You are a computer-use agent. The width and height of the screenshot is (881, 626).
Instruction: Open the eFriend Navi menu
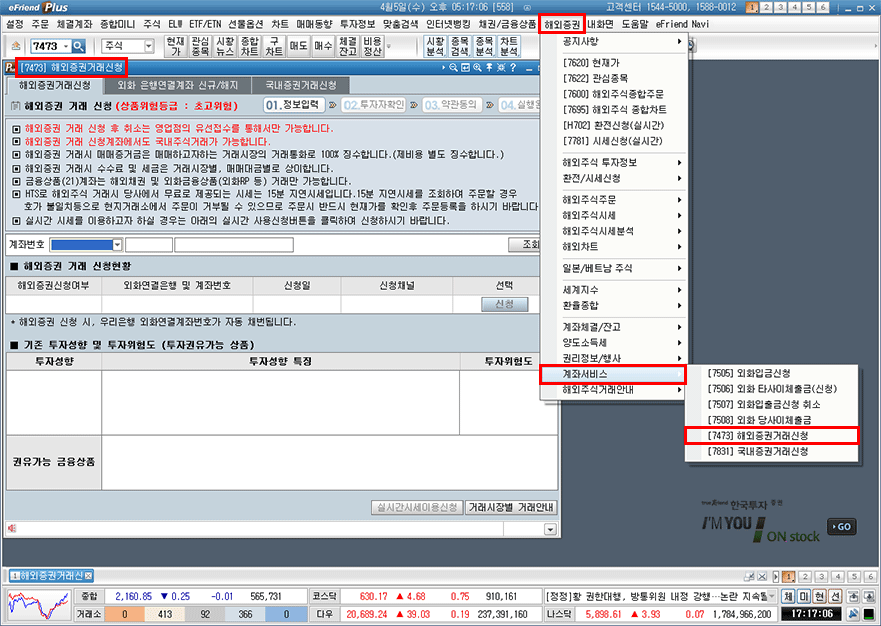pos(682,24)
